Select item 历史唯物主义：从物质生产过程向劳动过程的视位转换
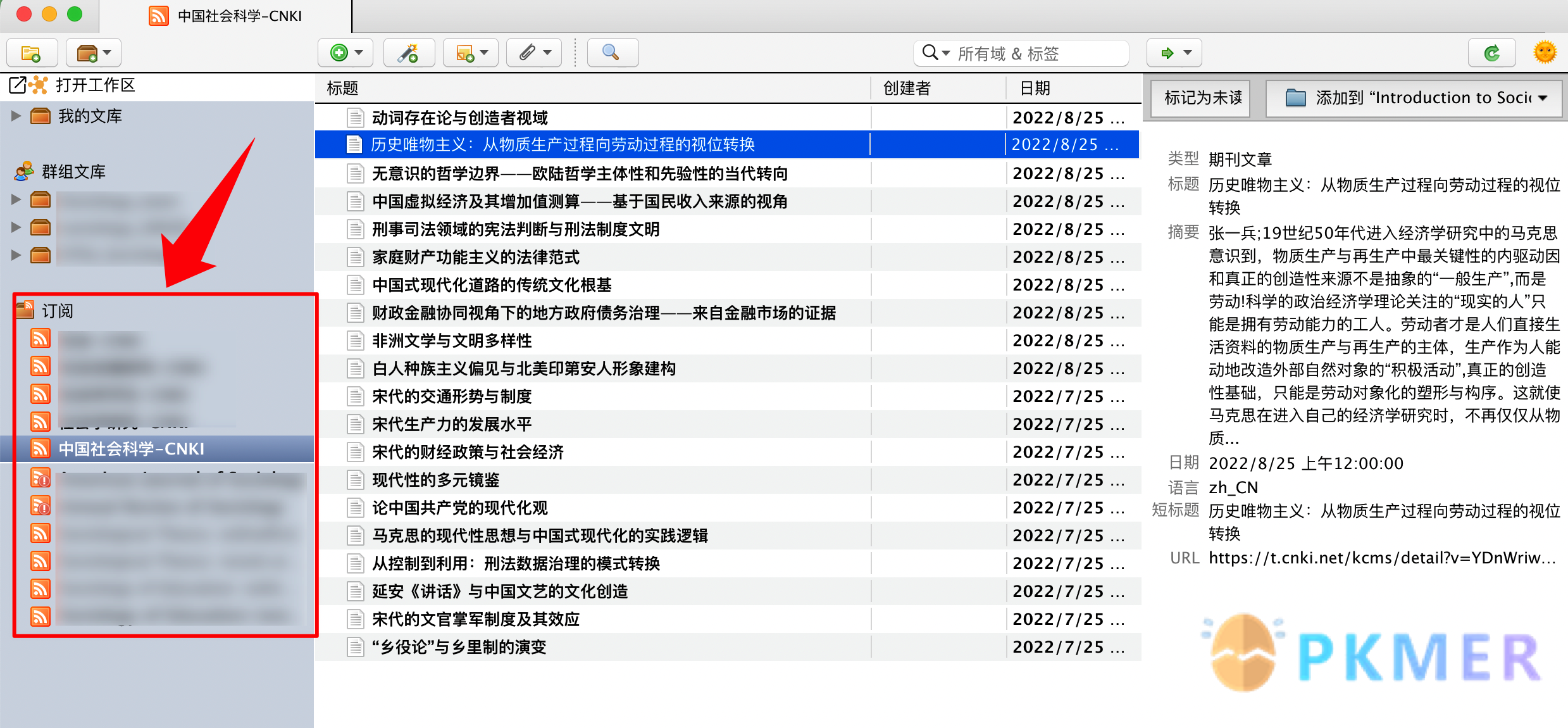Image resolution: width=1568 pixels, height=728 pixels. point(728,145)
